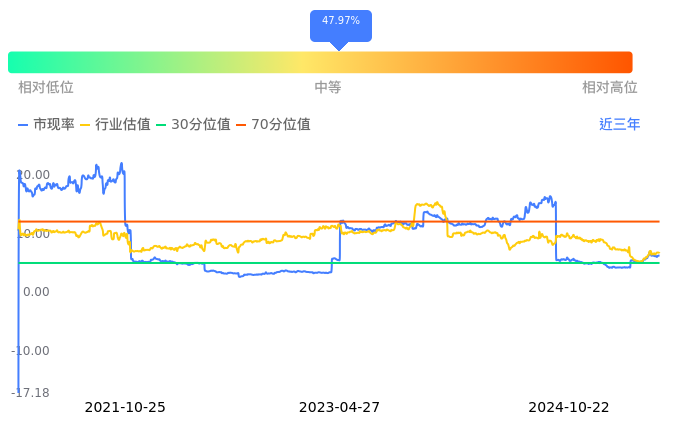686x442 pixels.
Task: Click the 相对高位 label
Action: (609, 88)
